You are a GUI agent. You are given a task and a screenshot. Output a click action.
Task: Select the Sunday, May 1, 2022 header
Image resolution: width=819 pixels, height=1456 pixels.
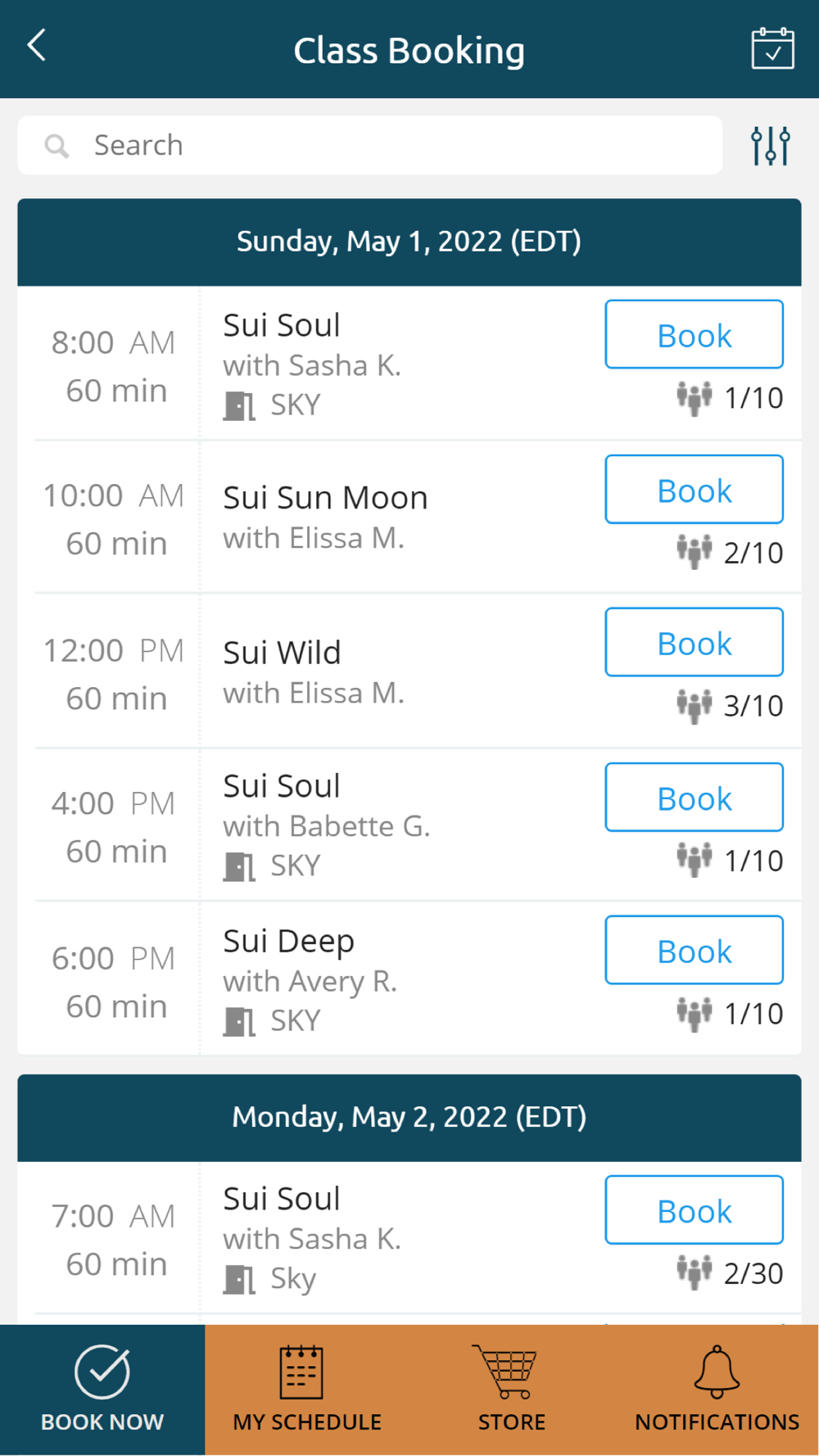pyautogui.click(x=409, y=242)
